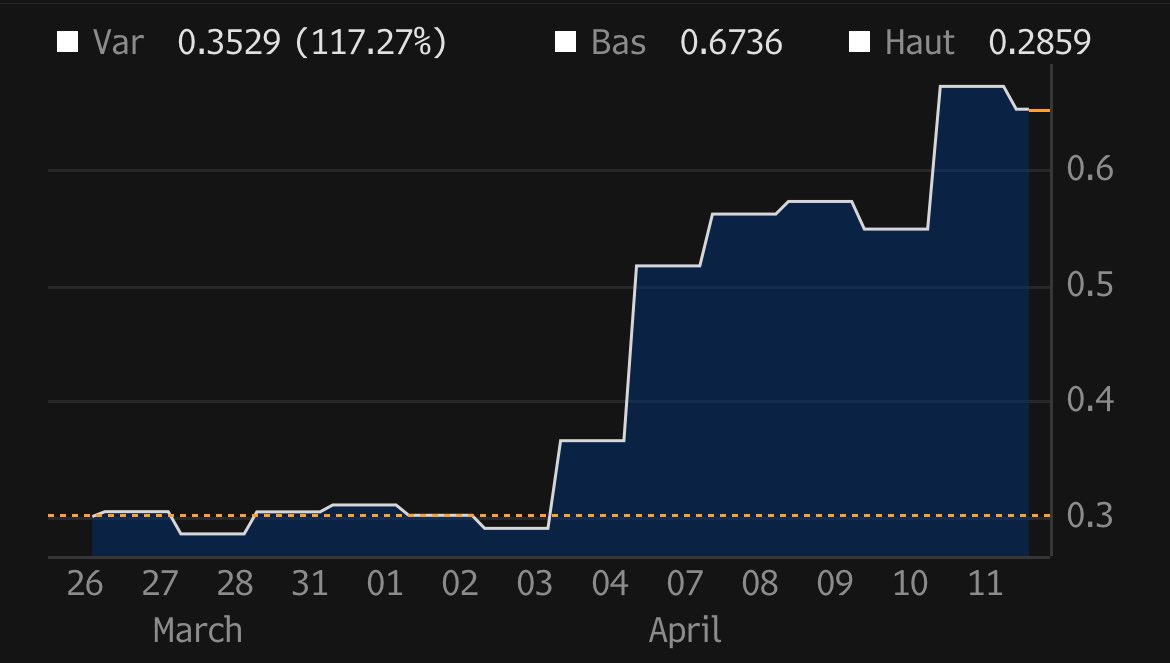Click the April month label
The height and width of the screenshot is (663, 1170).
pyautogui.click(x=685, y=632)
